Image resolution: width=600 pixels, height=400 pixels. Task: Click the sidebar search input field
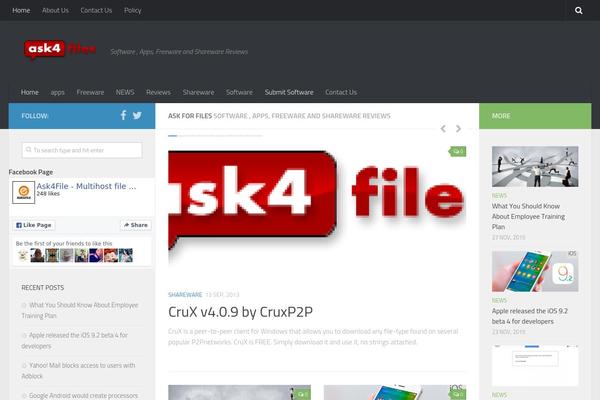click(x=82, y=150)
